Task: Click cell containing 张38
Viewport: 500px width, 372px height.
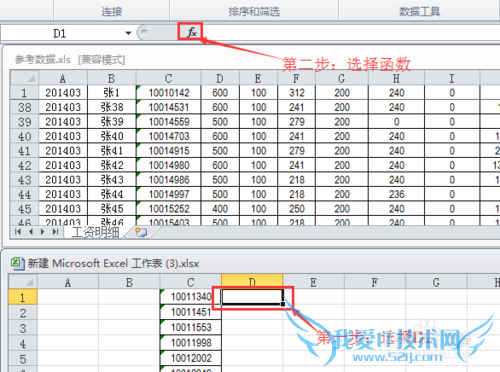Action: [x=112, y=107]
